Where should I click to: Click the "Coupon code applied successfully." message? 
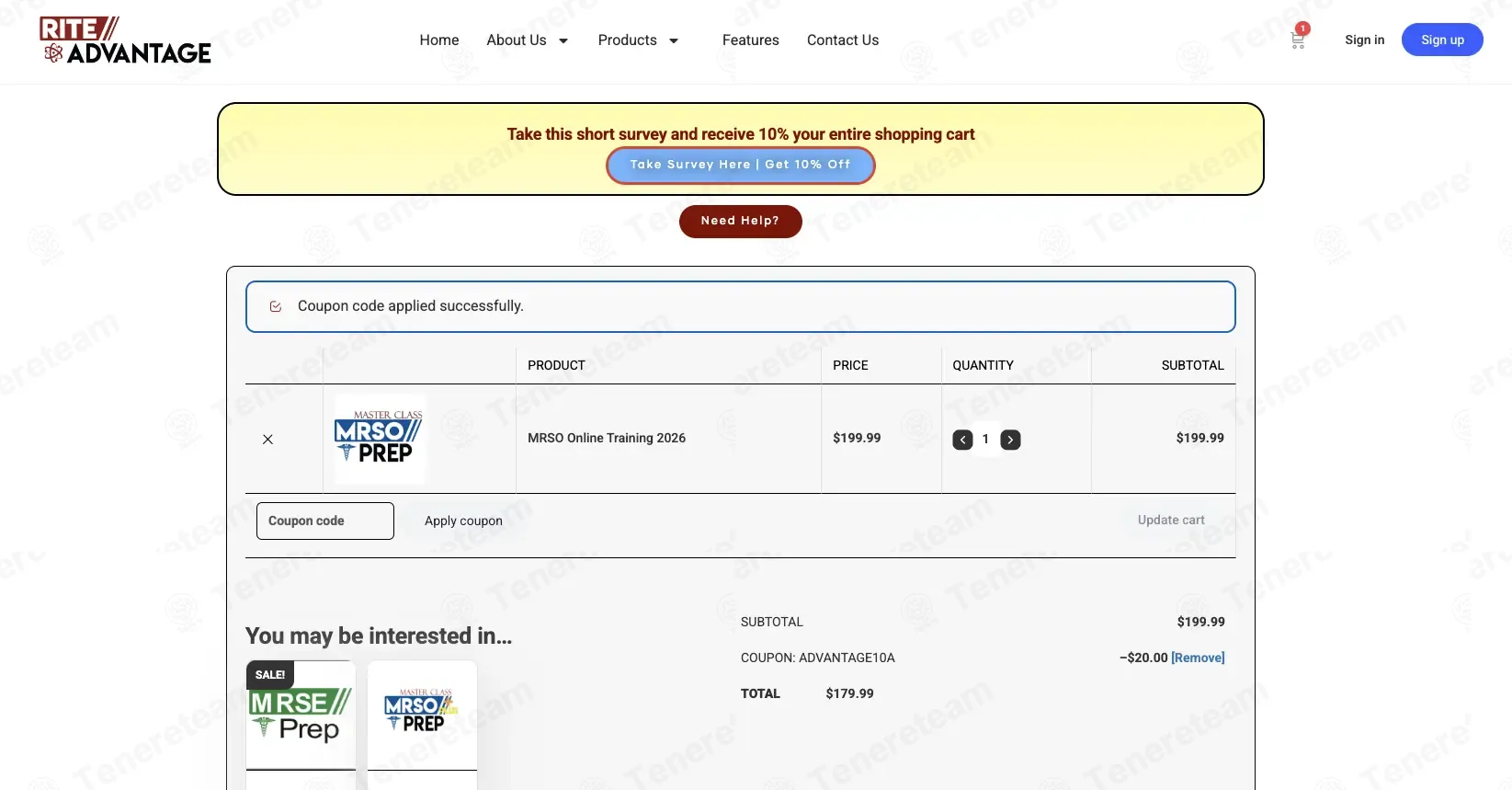point(411,306)
